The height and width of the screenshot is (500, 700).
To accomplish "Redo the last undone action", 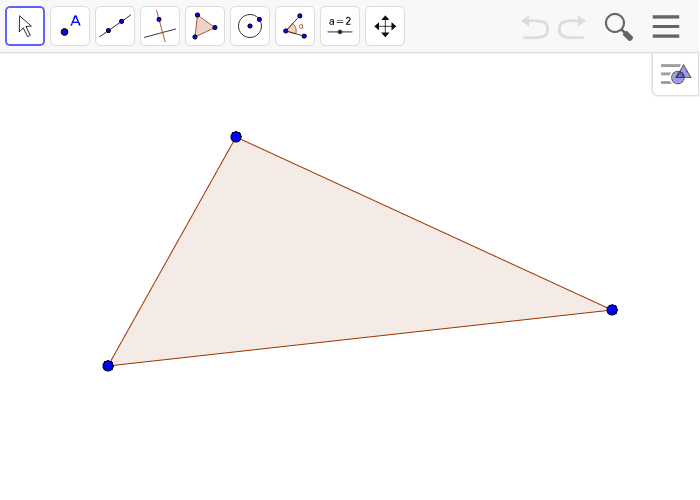I will tap(572, 27).
